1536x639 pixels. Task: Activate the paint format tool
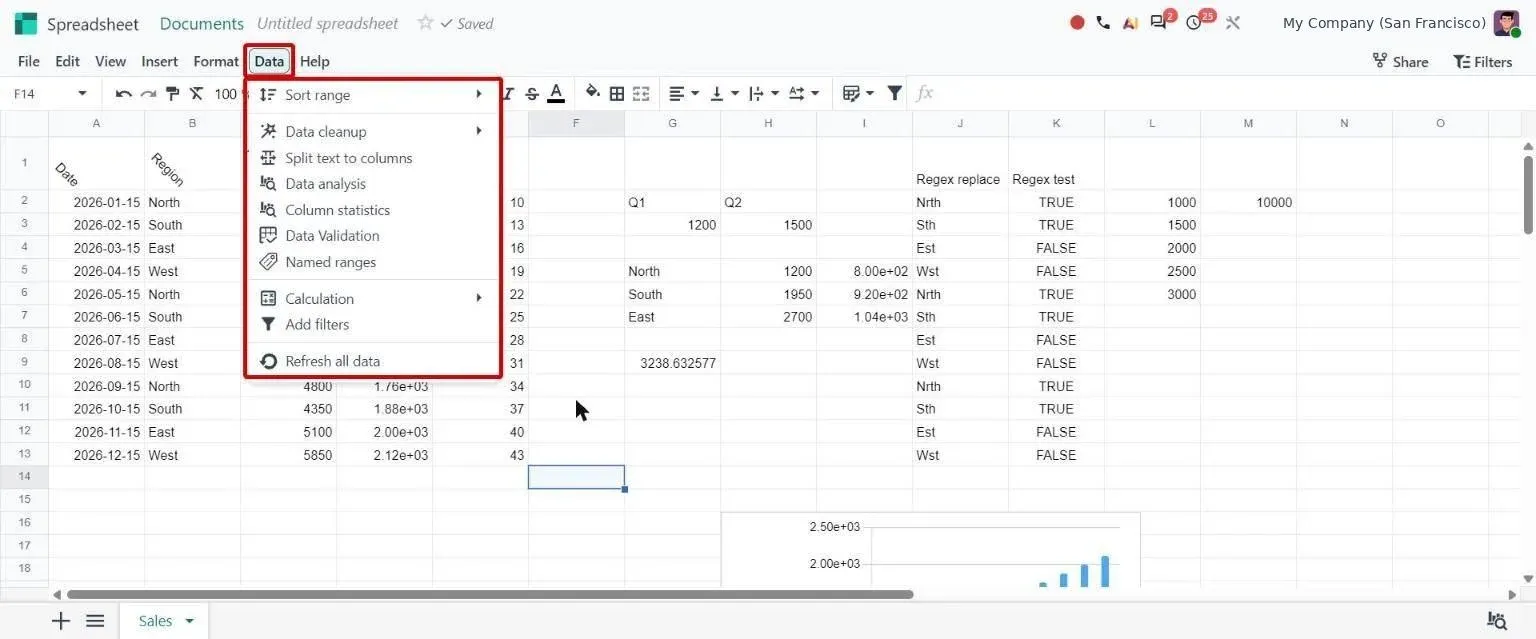pyautogui.click(x=172, y=94)
